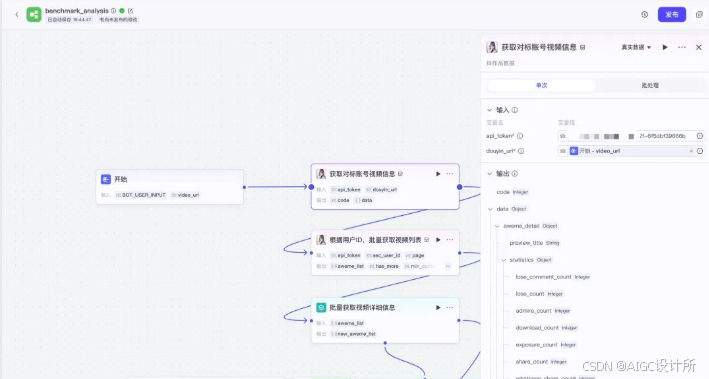Open variable picker at douyin_url field end
The width and height of the screenshot is (709, 379).
[700, 151]
